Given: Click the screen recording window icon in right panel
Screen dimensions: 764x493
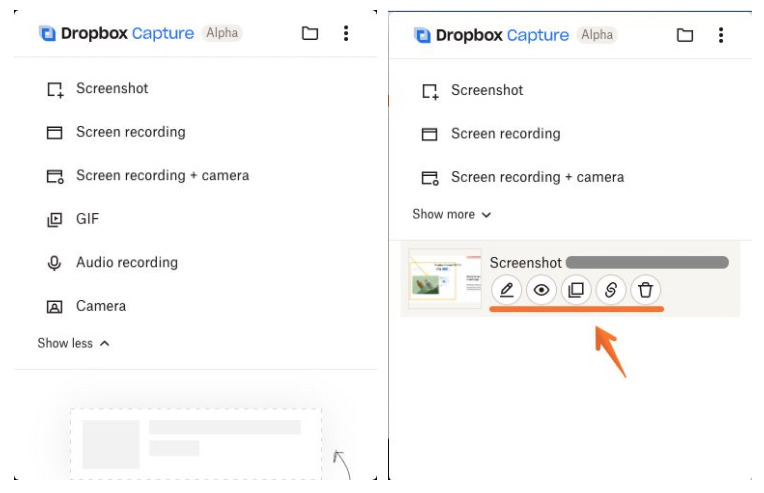Looking at the screenshot, I should coord(429,134).
